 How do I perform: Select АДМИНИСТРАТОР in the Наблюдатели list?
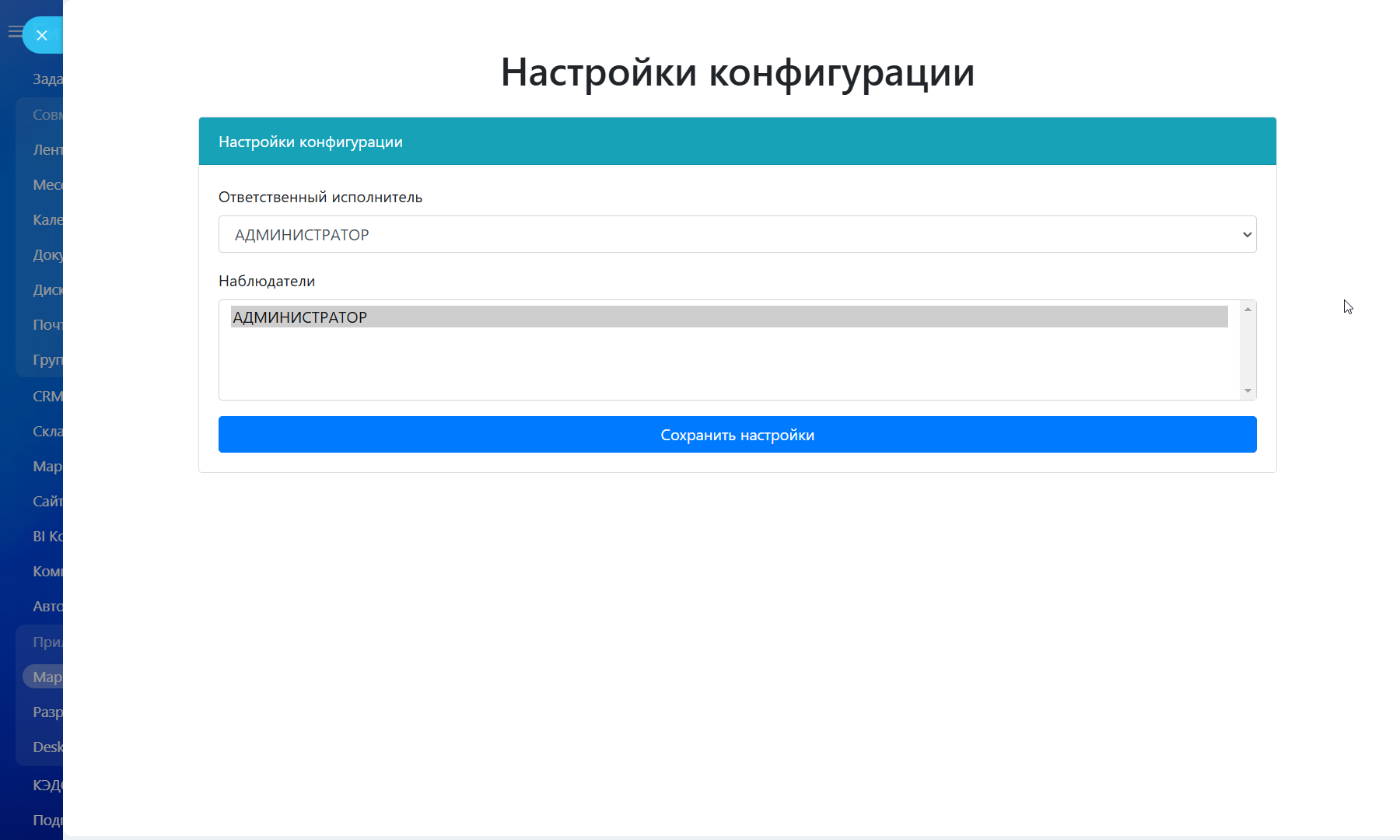coord(730,317)
